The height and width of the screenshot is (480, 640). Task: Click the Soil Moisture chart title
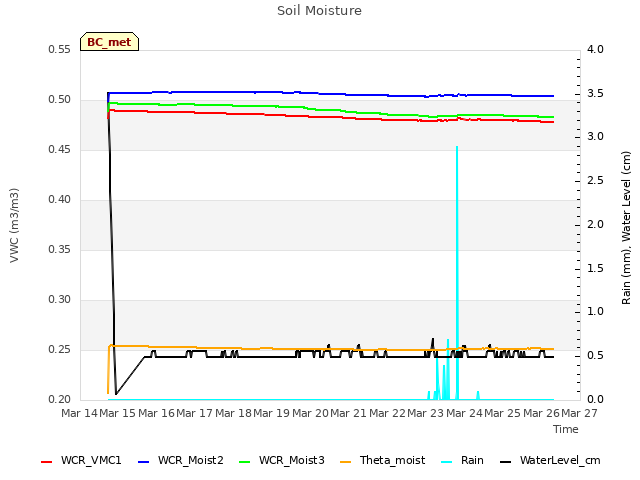(x=319, y=11)
